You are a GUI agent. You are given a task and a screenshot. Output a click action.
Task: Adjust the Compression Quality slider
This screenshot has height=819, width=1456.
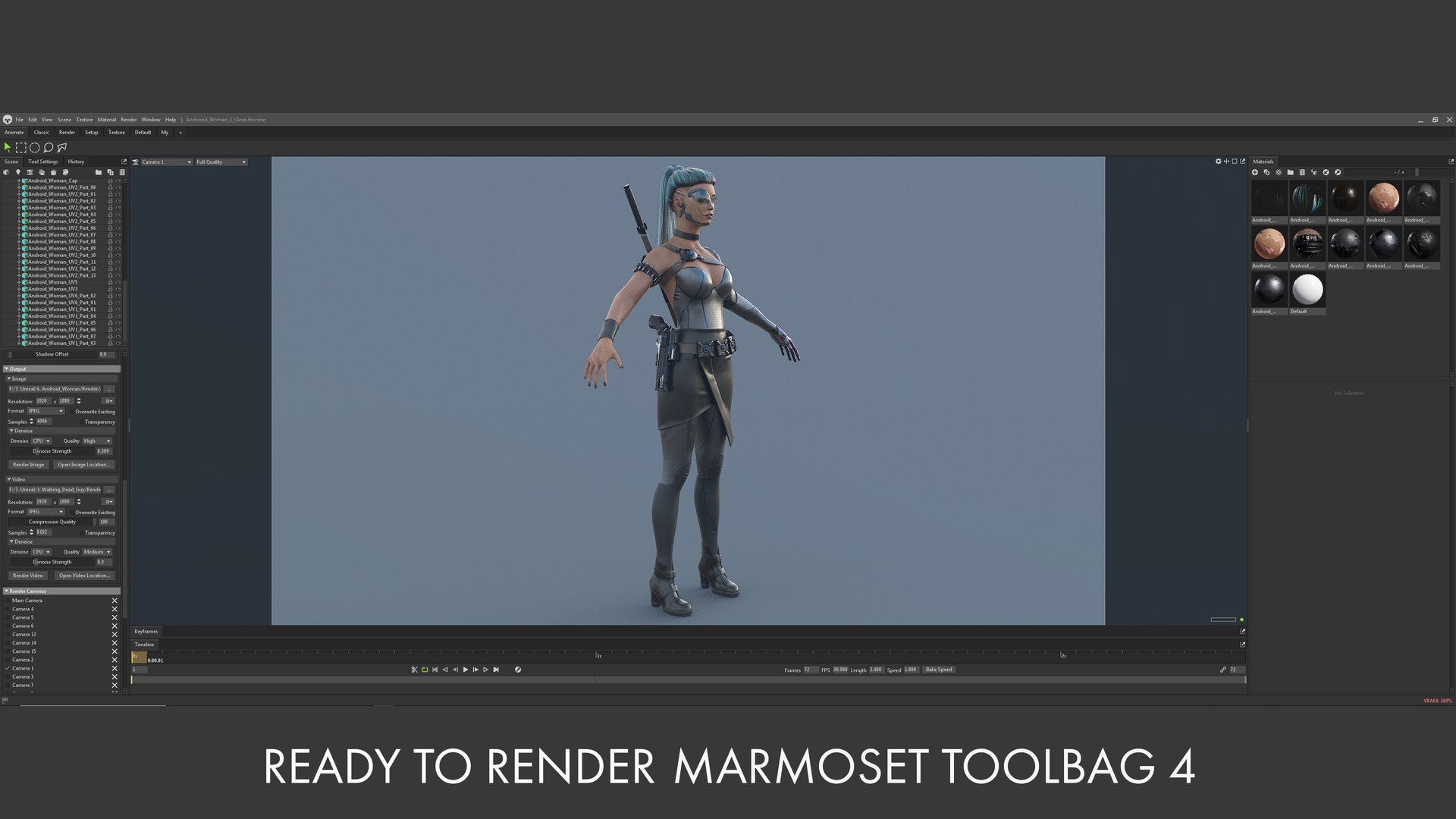tap(52, 522)
